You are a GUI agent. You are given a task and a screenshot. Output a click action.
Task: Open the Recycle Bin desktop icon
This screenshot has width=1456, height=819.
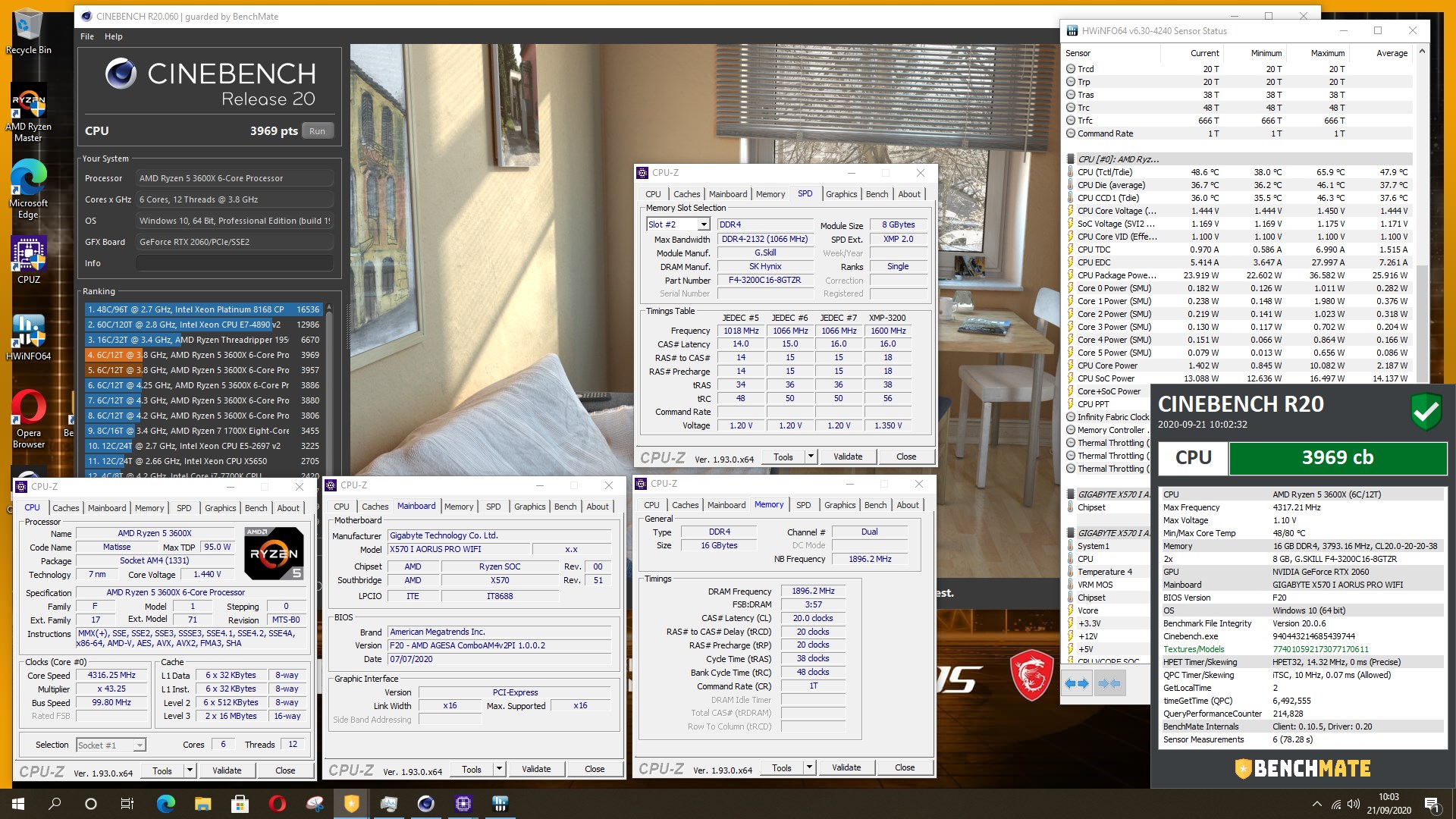pyautogui.click(x=28, y=32)
